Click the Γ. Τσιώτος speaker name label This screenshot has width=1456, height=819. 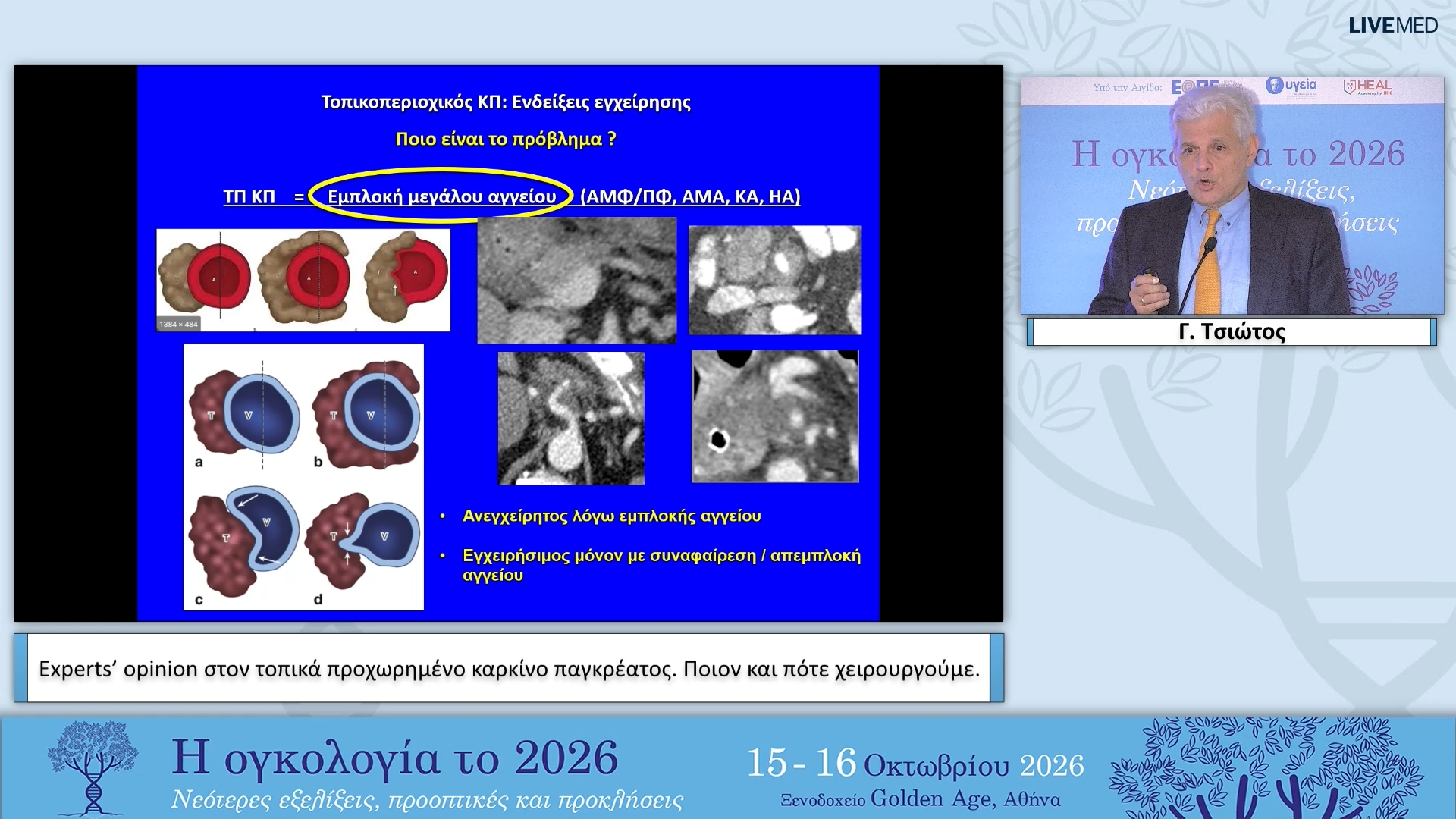(x=1232, y=332)
